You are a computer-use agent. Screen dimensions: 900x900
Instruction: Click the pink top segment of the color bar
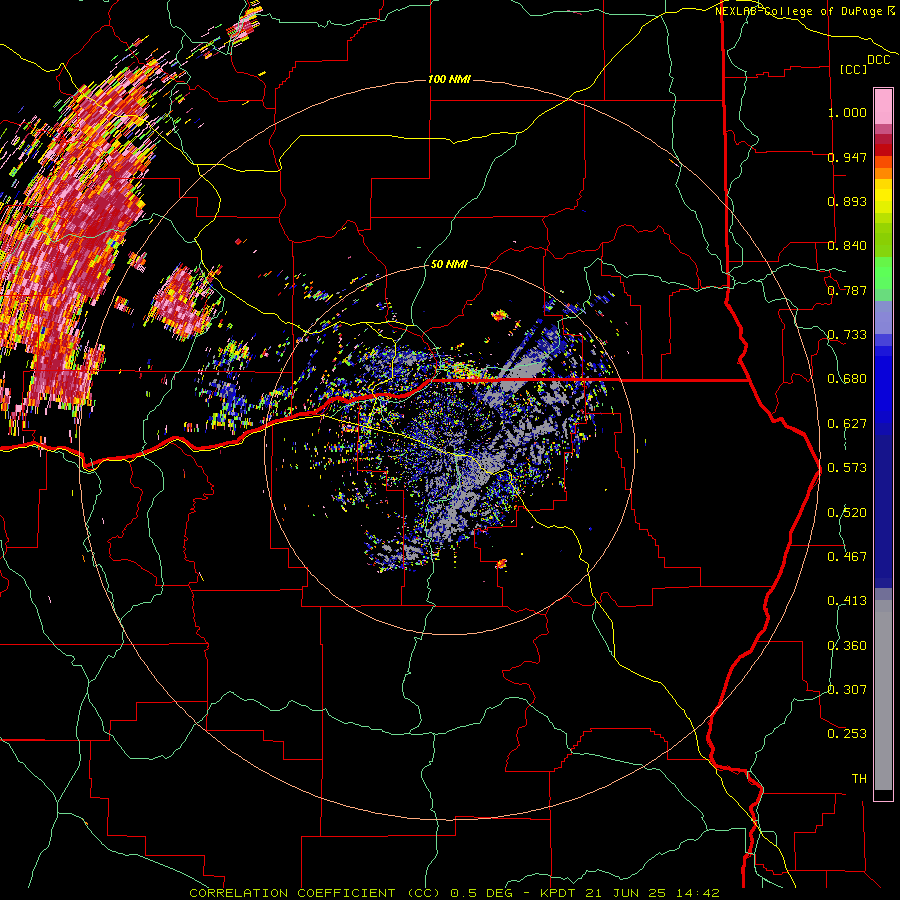coord(883,106)
